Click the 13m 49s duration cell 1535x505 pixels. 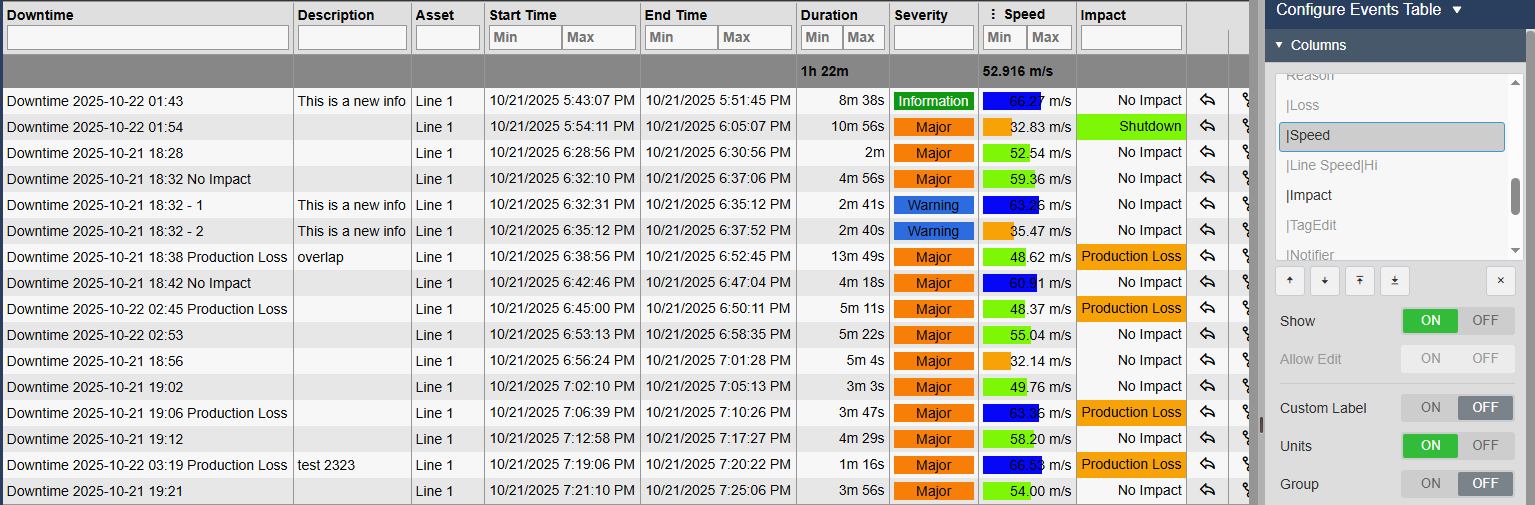coord(843,257)
